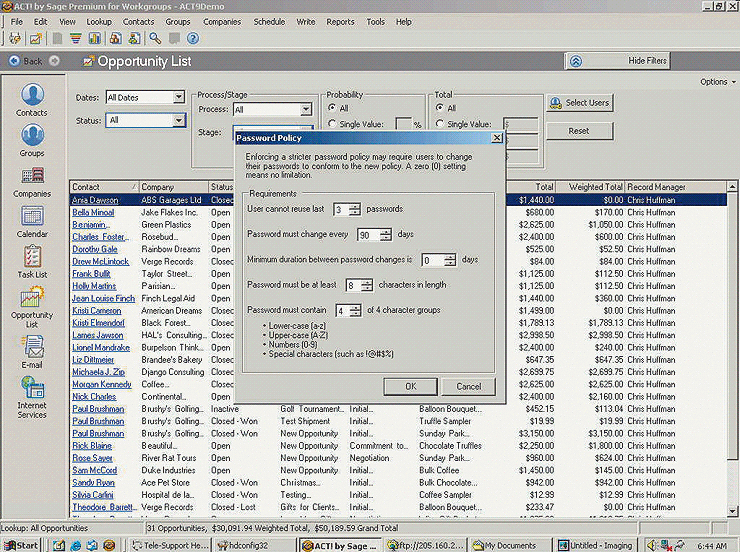Click the Help question mark toolbar icon
This screenshot has height=552, width=740.
(x=193, y=39)
